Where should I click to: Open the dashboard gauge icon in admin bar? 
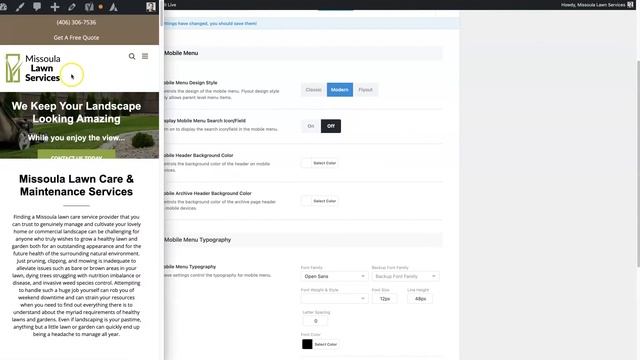pos(3,7)
